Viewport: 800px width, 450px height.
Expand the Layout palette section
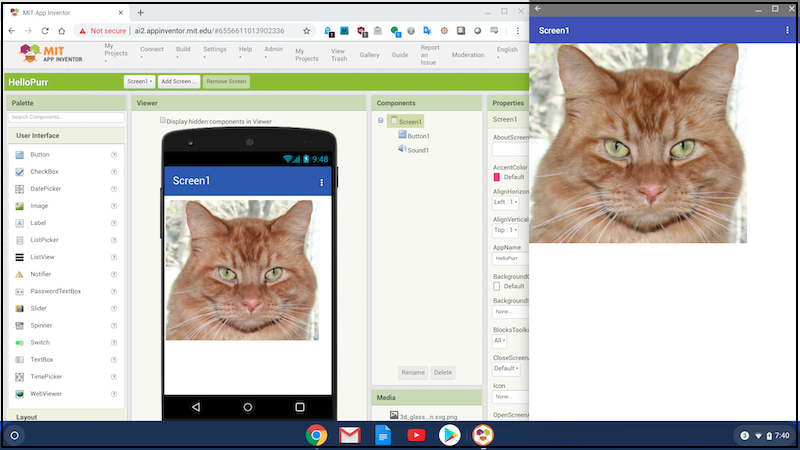point(66,417)
